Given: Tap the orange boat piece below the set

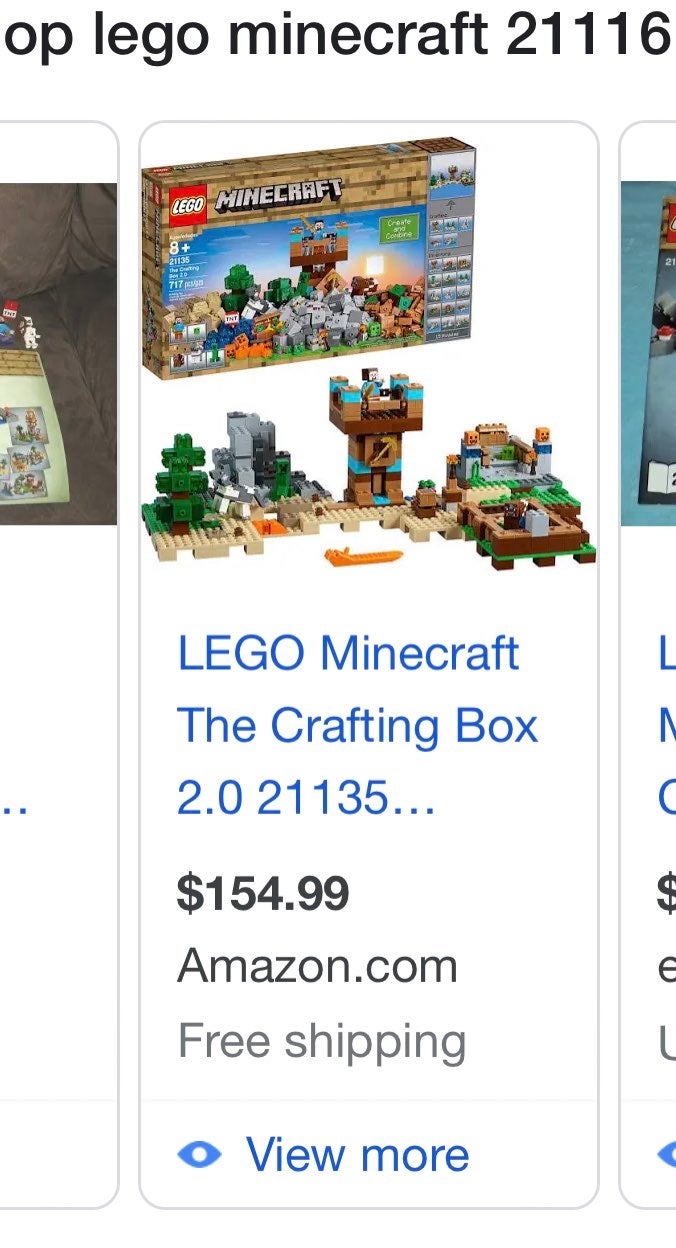Looking at the screenshot, I should [363, 554].
